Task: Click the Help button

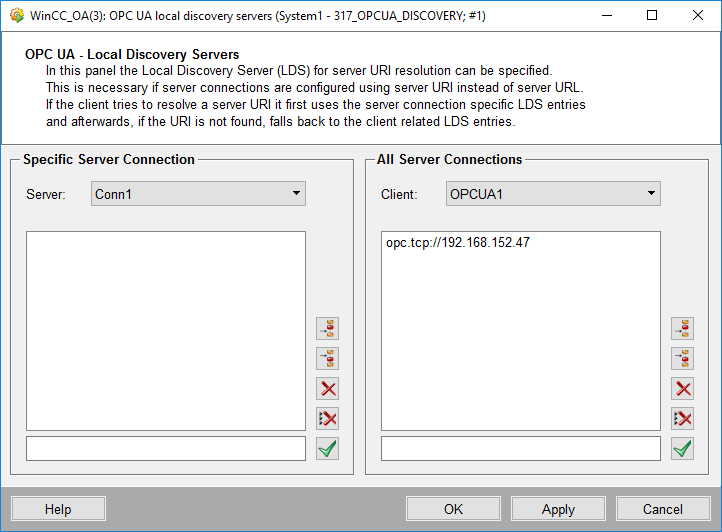Action: 58,509
